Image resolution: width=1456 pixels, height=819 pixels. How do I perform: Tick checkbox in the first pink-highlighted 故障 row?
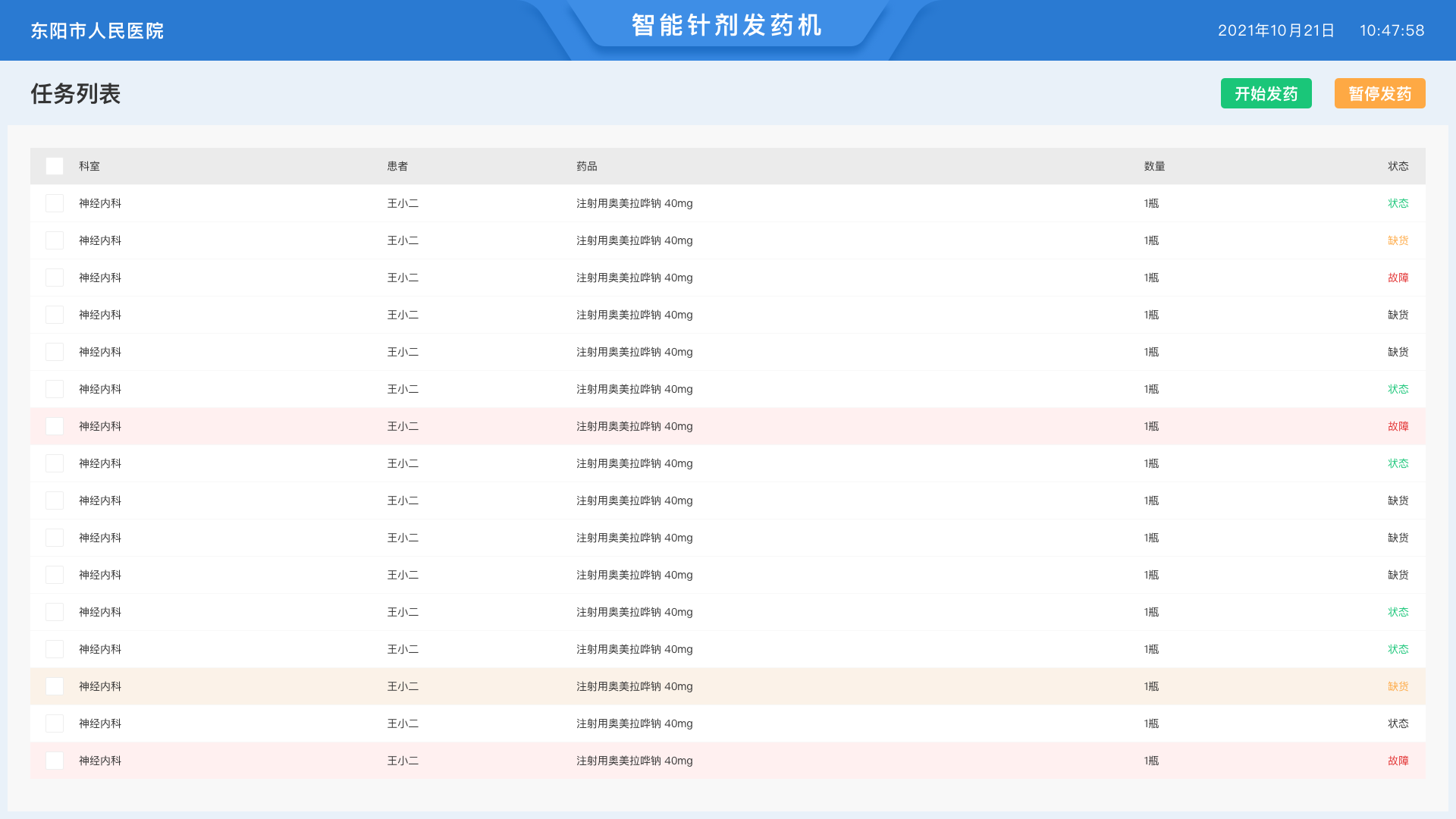pyautogui.click(x=55, y=426)
